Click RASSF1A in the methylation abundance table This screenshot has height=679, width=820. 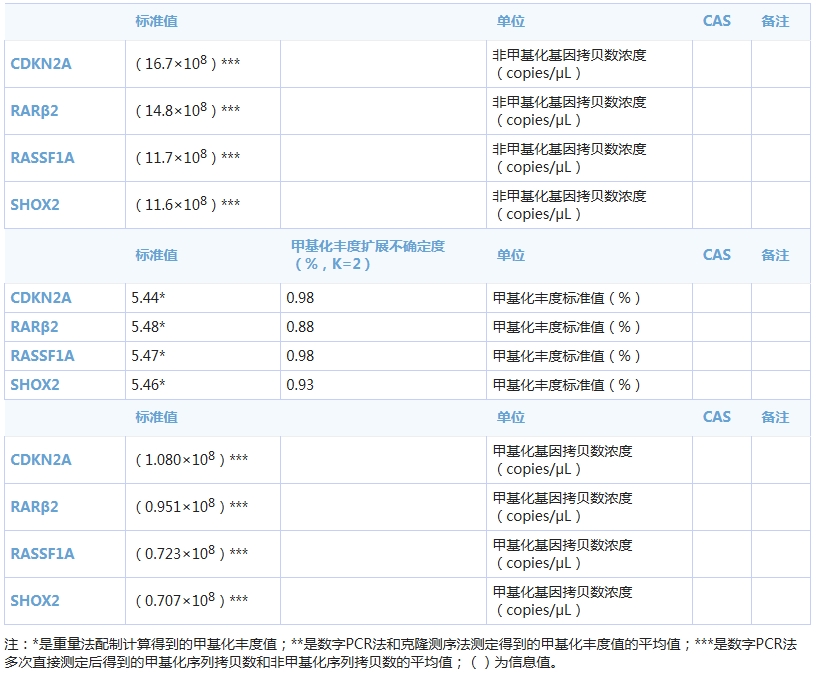click(42, 356)
